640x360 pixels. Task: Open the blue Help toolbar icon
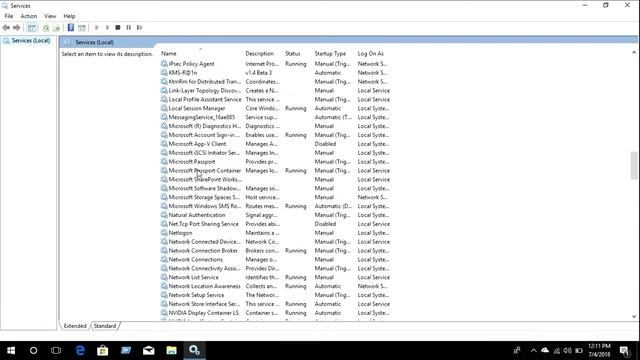coord(71,28)
